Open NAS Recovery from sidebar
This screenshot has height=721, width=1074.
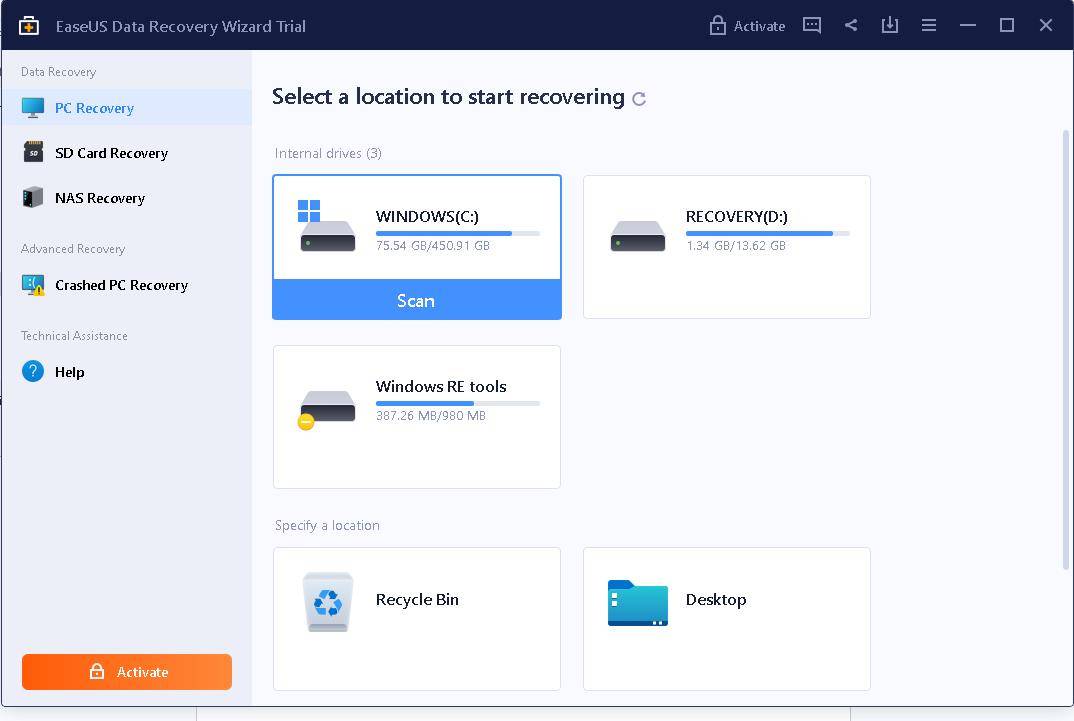(x=99, y=198)
